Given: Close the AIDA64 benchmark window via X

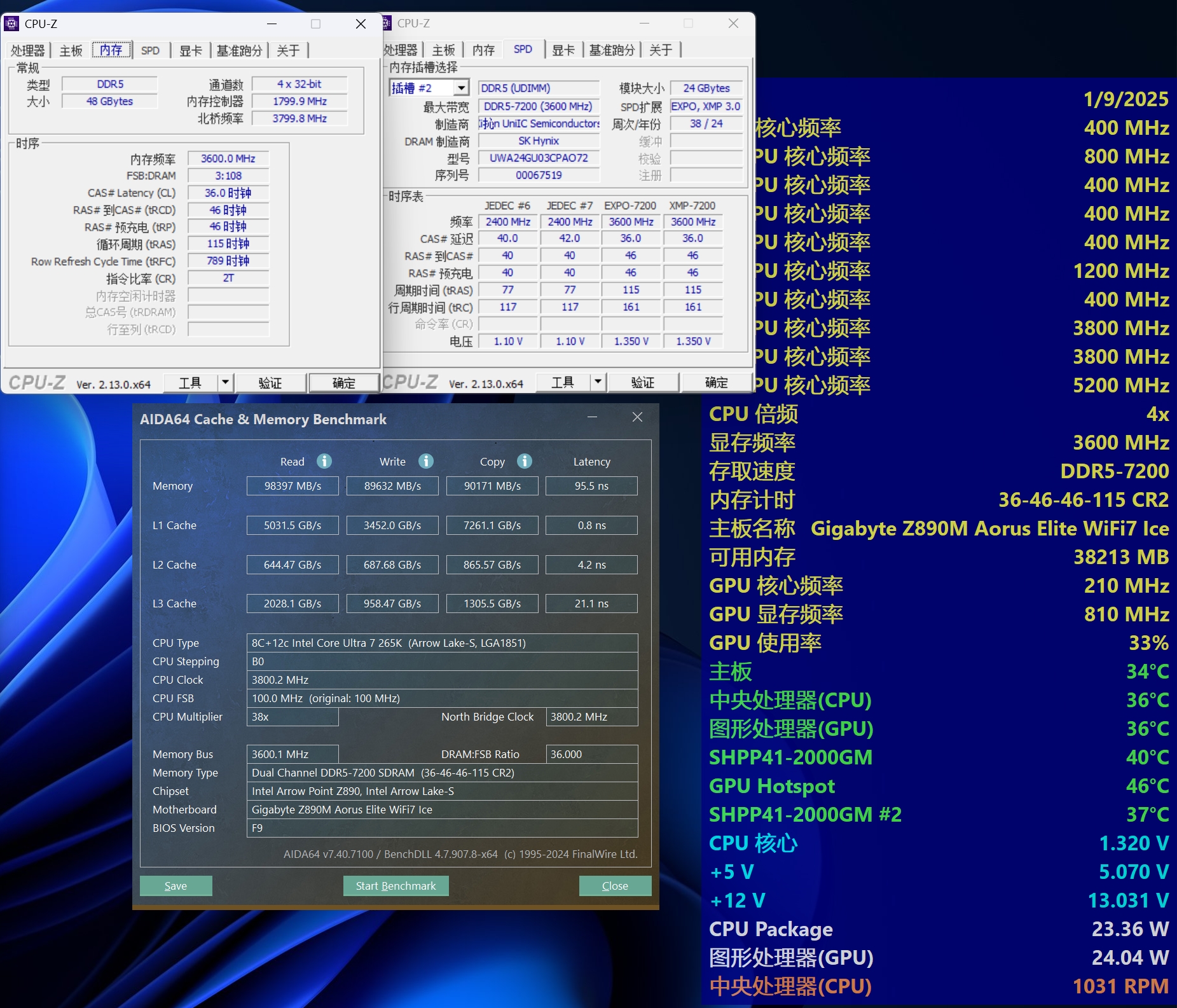Looking at the screenshot, I should coord(637,417).
